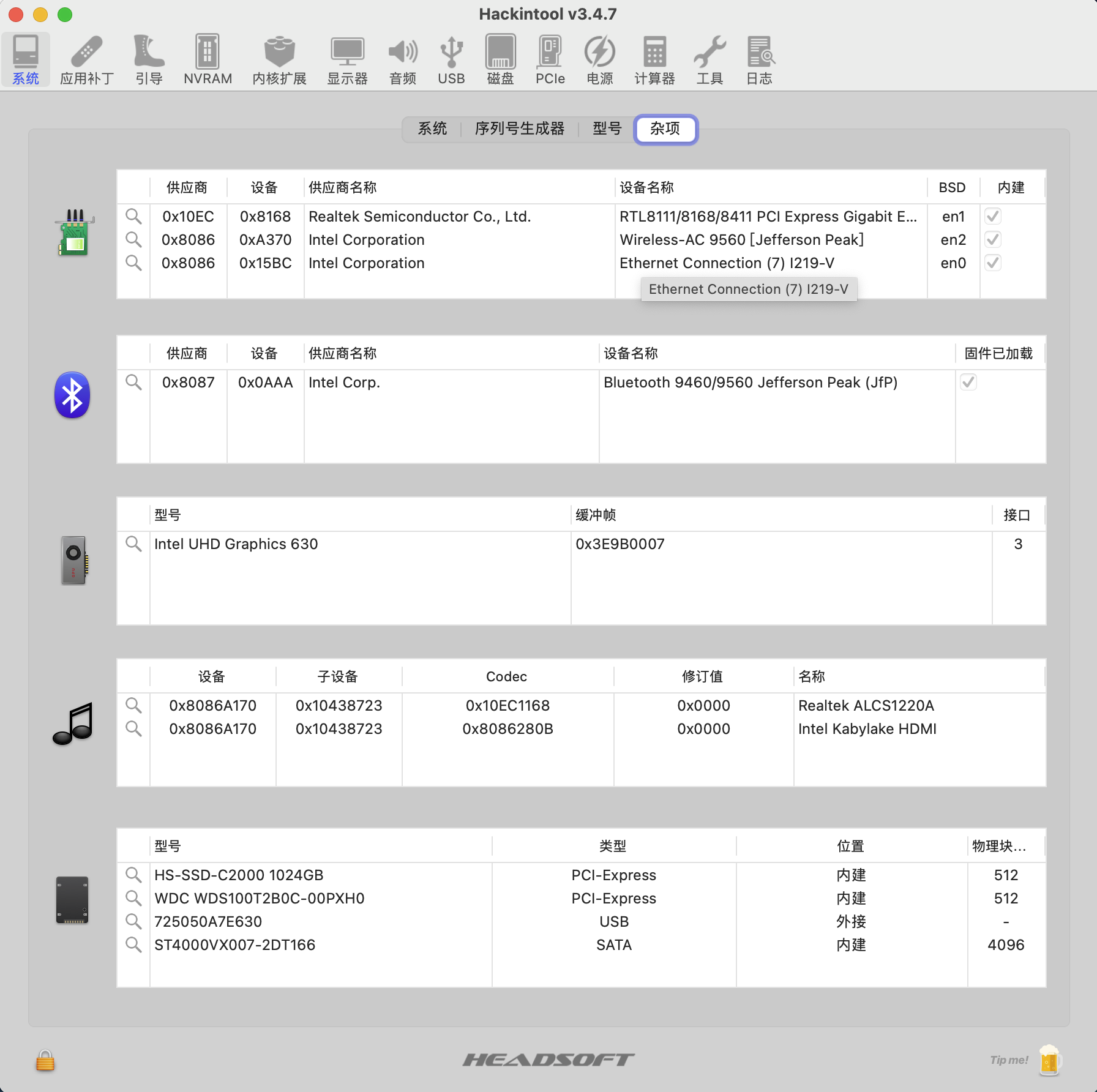1097x1092 pixels.
Task: Switch to the 型号 tab
Action: point(607,129)
